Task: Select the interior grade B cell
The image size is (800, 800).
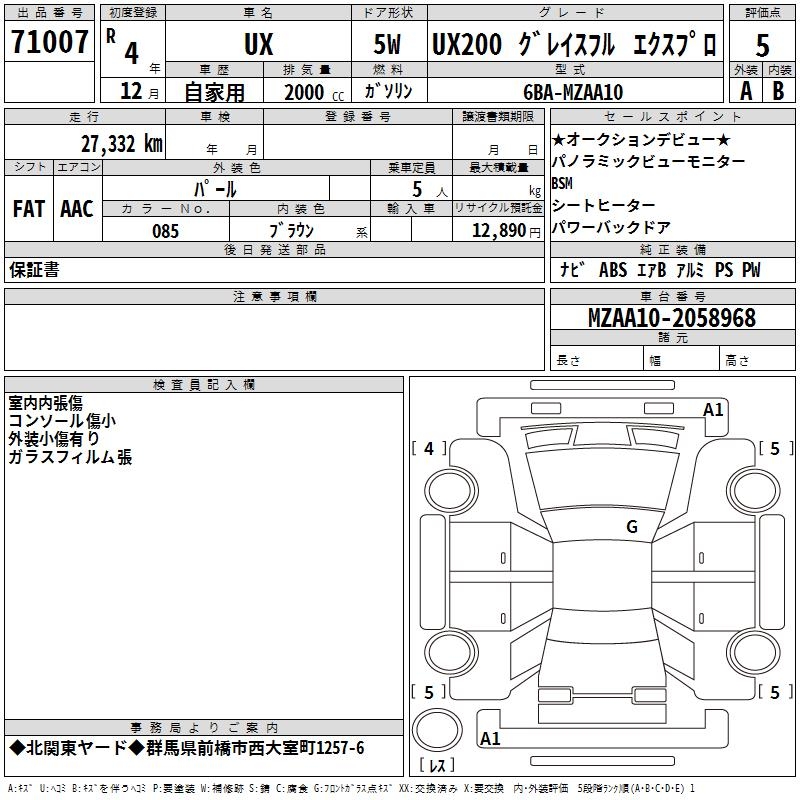Action: (x=779, y=90)
